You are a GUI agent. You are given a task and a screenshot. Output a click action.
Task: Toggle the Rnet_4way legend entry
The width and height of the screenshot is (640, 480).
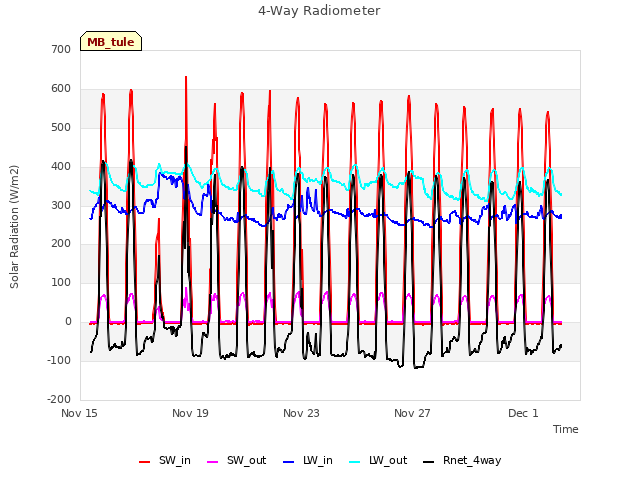coord(462,460)
